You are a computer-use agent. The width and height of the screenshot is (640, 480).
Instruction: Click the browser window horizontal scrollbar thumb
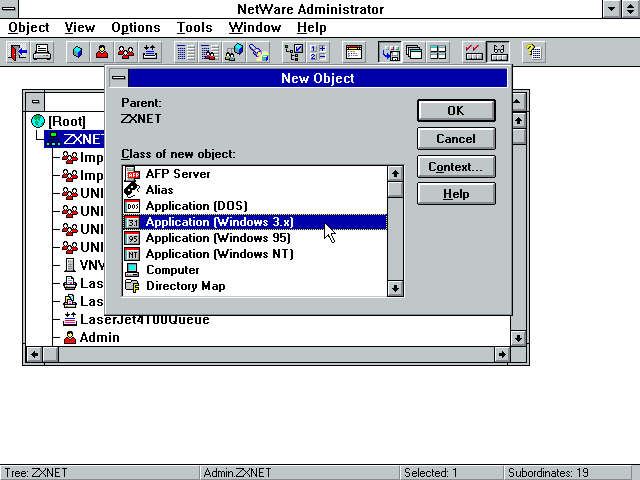click(51, 354)
